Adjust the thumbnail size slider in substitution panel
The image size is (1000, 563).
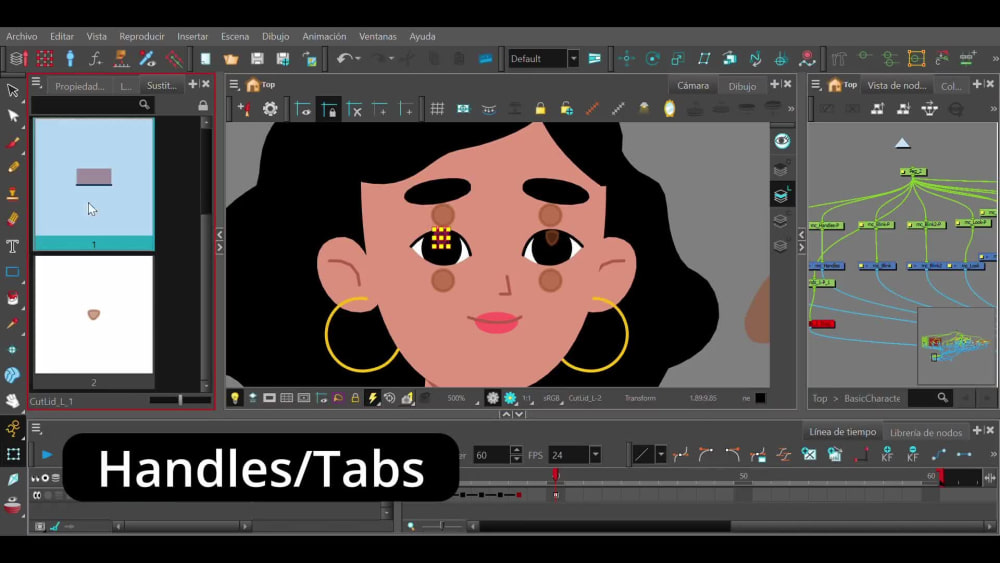[x=180, y=400]
